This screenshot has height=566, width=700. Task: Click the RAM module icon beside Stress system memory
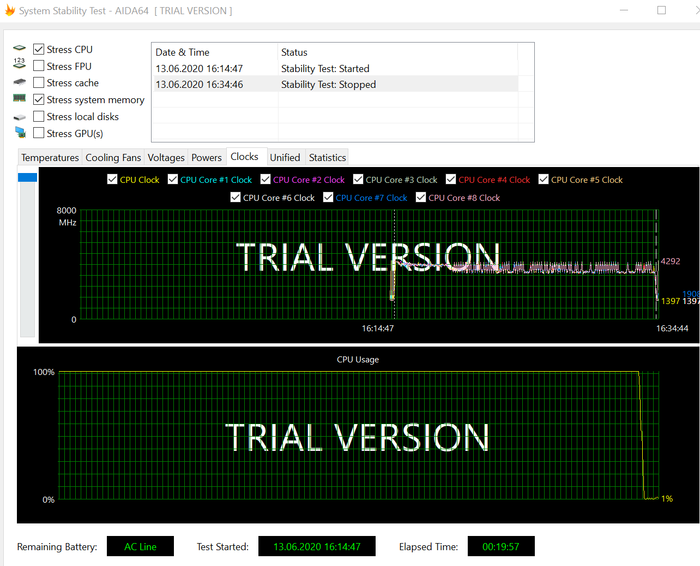pos(19,98)
